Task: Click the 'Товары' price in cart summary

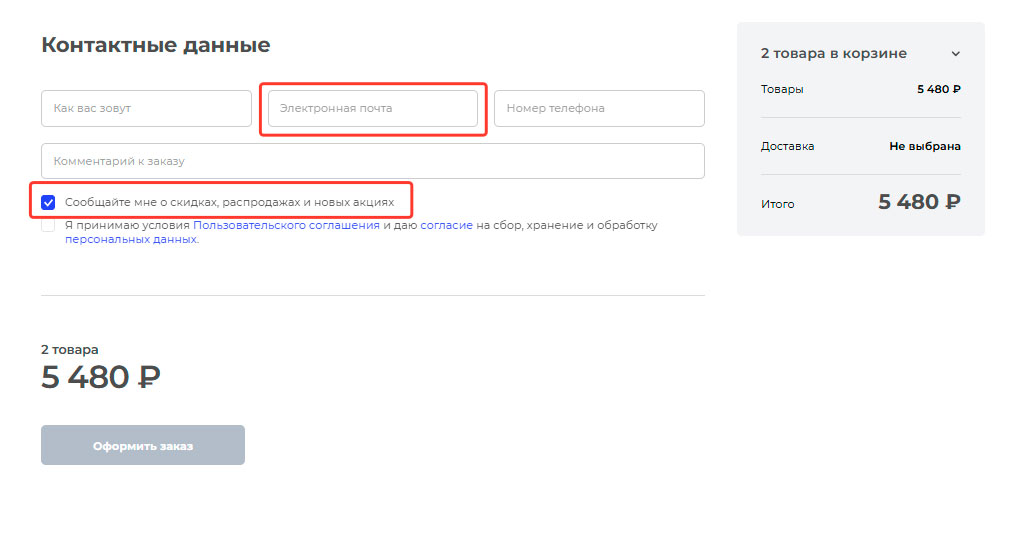Action: [938, 89]
